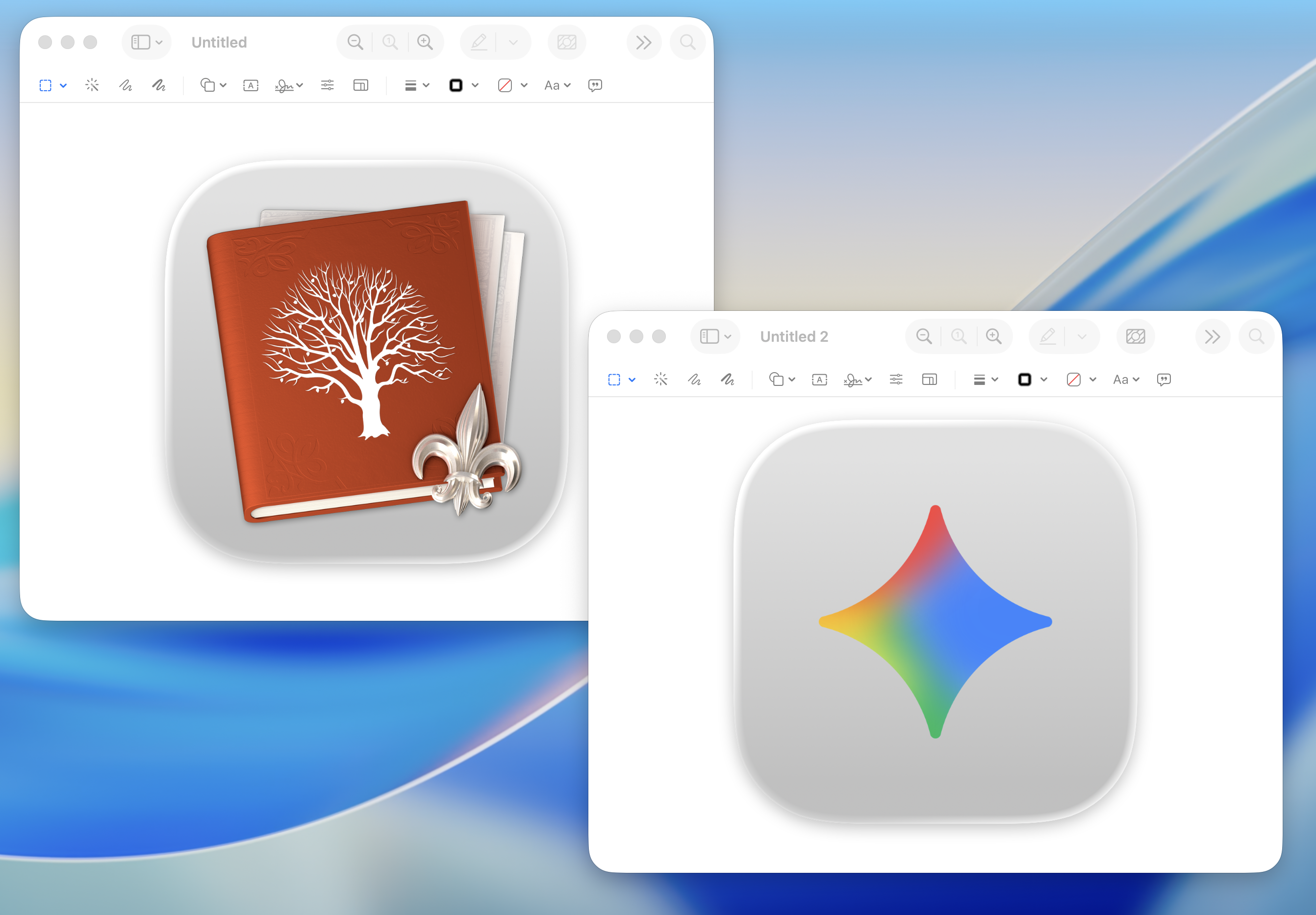Click the four-pointed star image
Viewport: 1316px width, 915px height.
click(936, 621)
